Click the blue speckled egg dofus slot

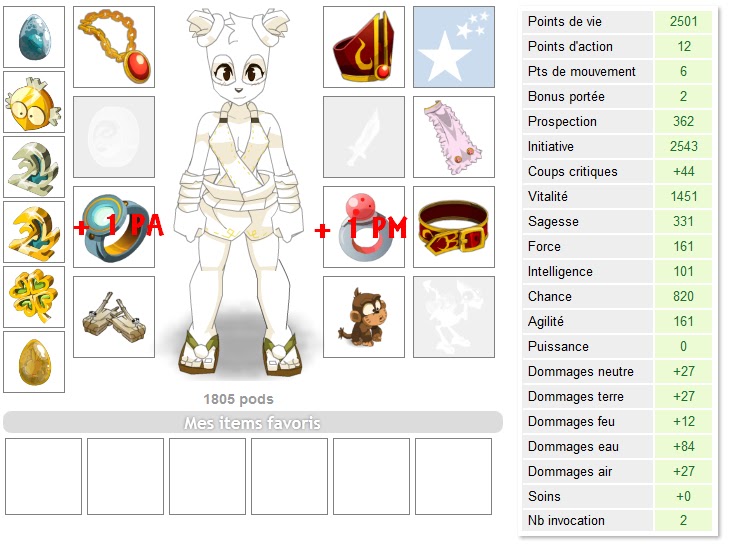pos(34,37)
